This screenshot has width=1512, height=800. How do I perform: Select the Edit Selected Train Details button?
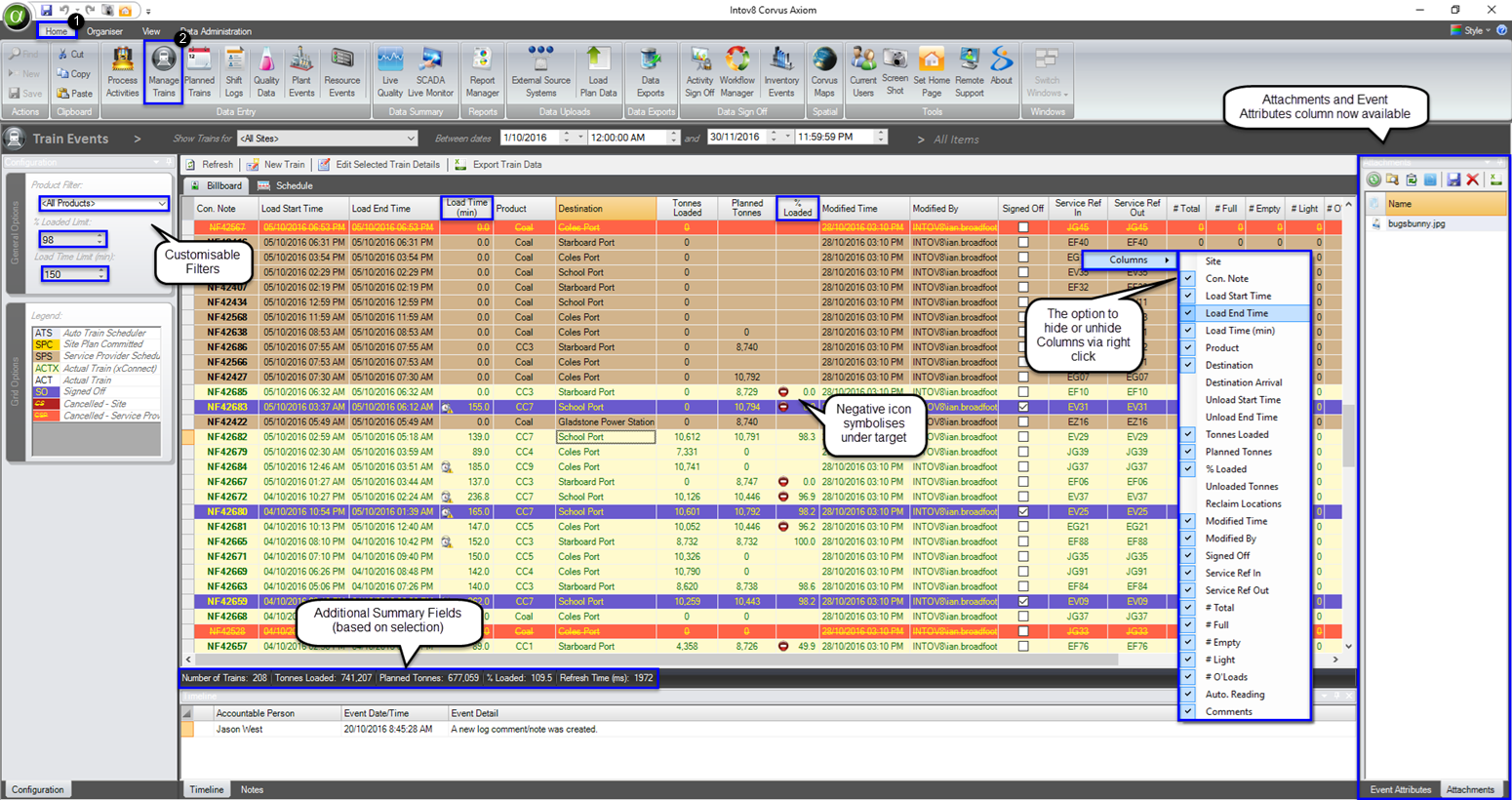click(x=378, y=165)
